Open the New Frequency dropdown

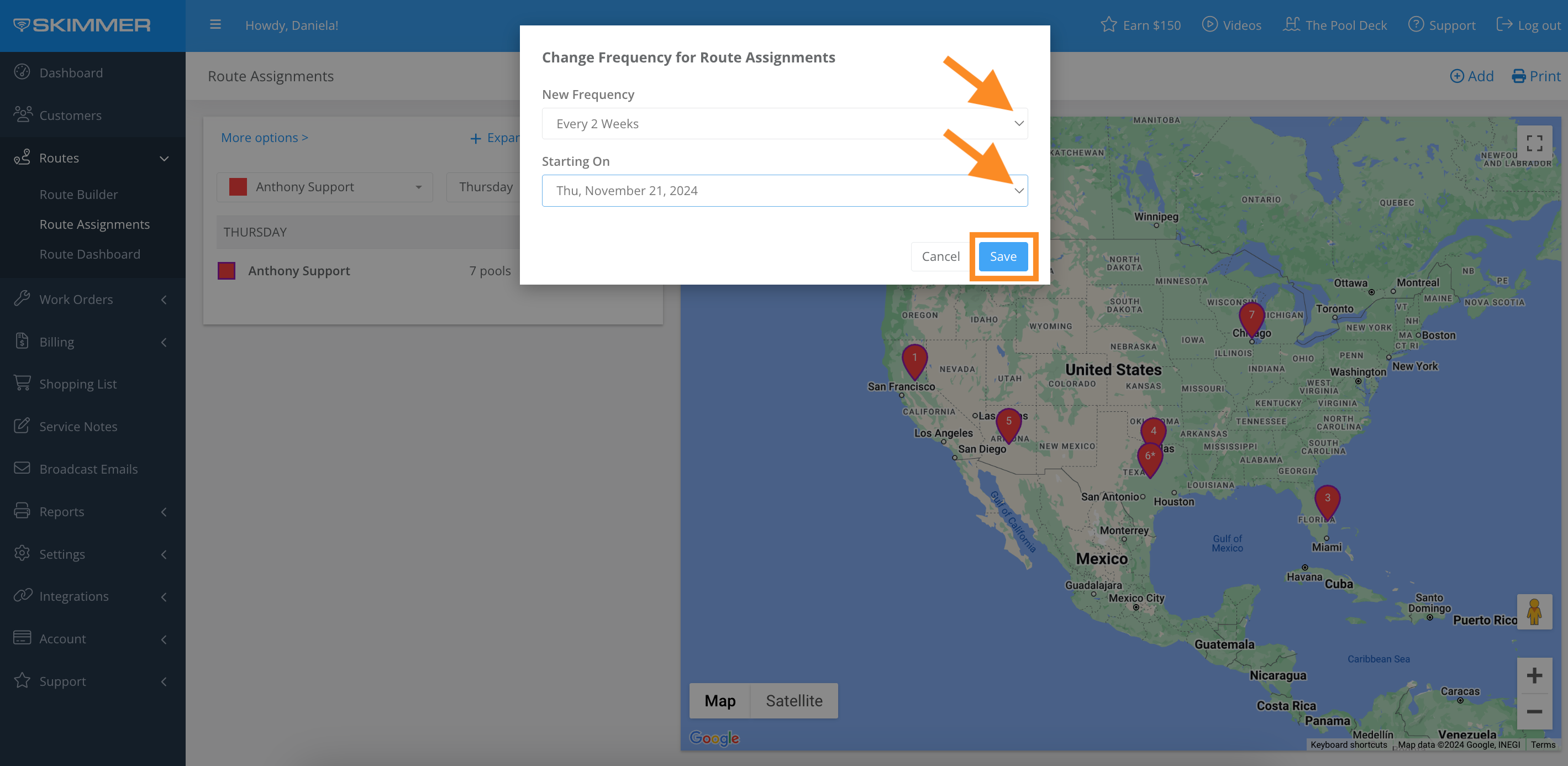[x=784, y=124]
